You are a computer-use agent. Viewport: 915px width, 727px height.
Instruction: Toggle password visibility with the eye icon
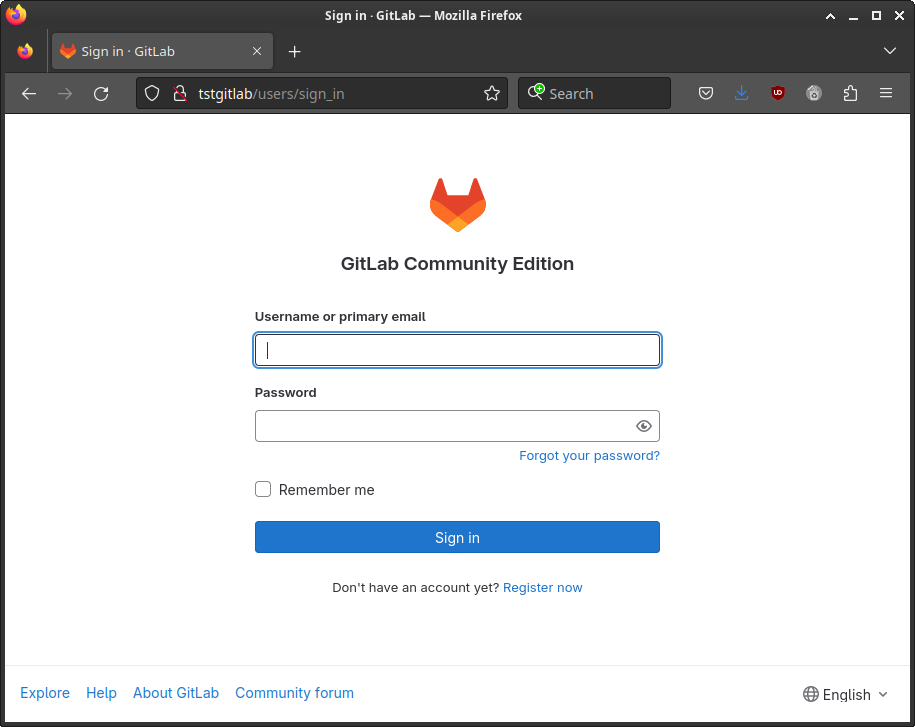point(643,426)
